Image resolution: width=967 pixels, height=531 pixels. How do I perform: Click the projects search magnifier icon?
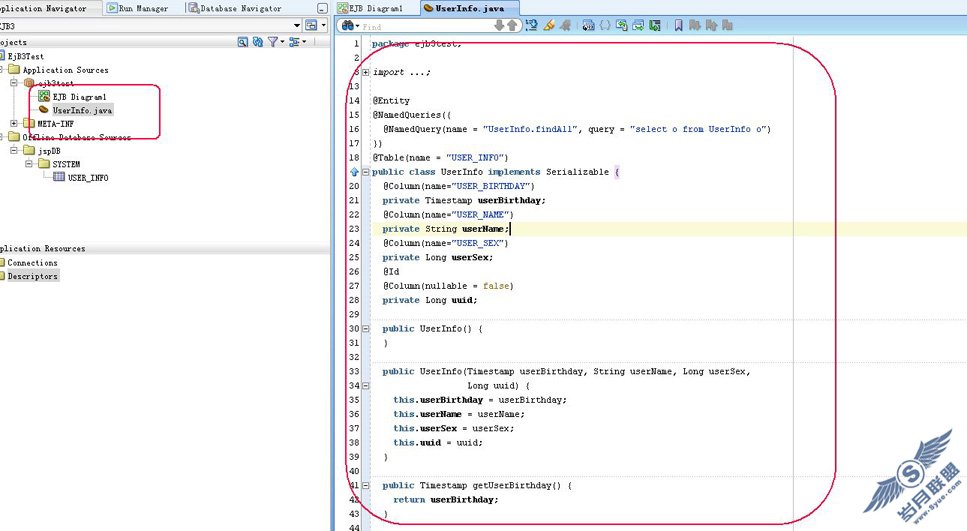pos(242,42)
